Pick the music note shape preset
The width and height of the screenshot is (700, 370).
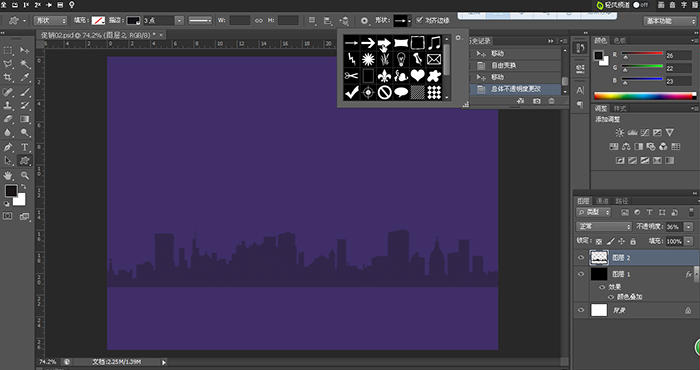click(434, 43)
